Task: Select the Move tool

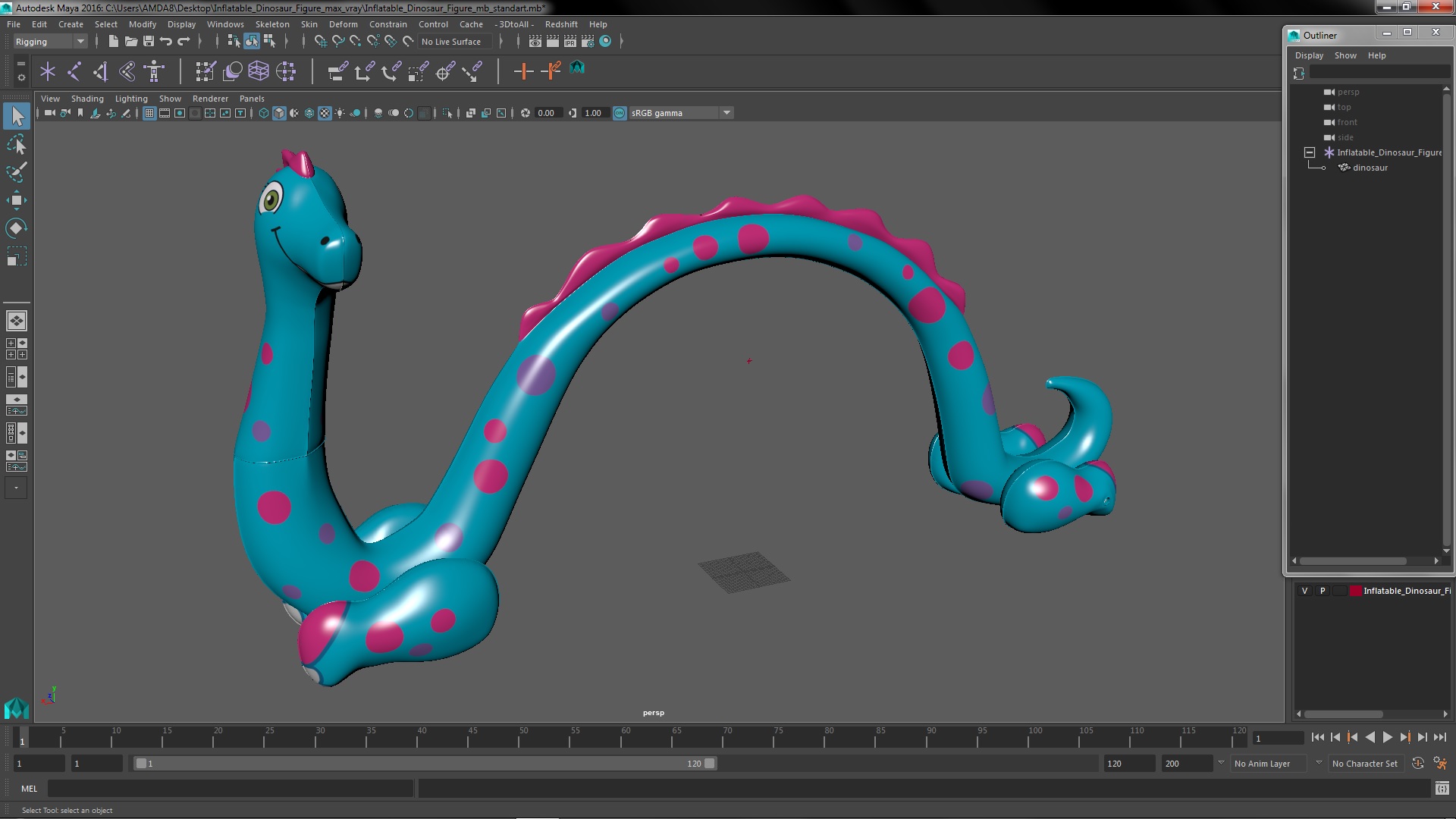Action: (17, 200)
